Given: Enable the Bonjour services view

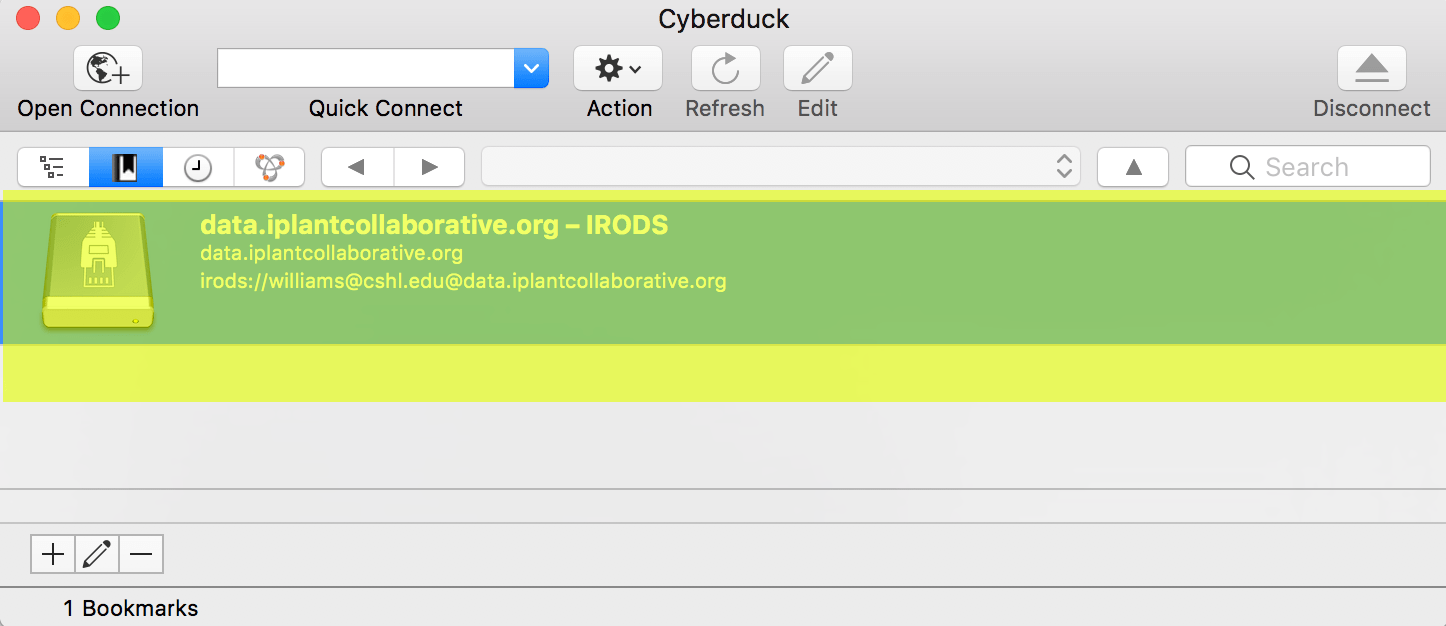Looking at the screenshot, I should 268,166.
